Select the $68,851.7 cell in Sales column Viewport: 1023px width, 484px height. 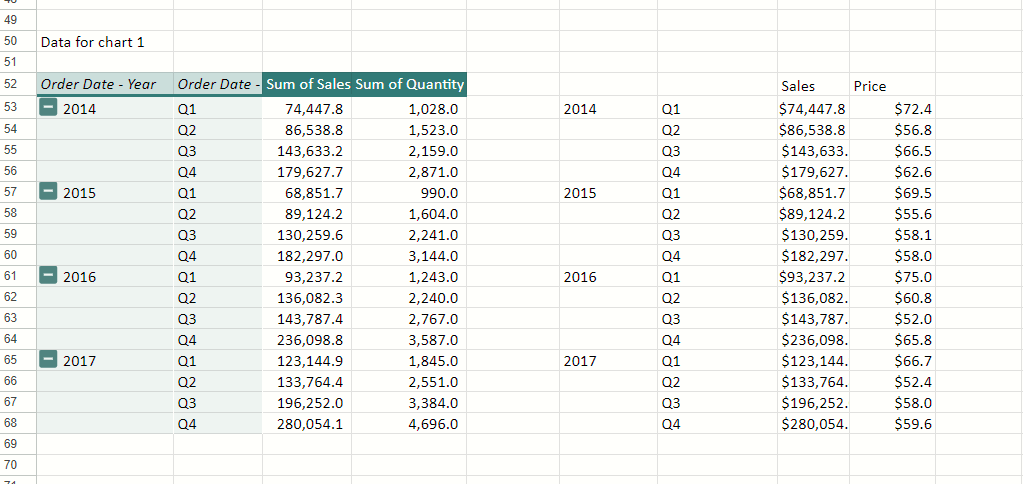pos(813,192)
